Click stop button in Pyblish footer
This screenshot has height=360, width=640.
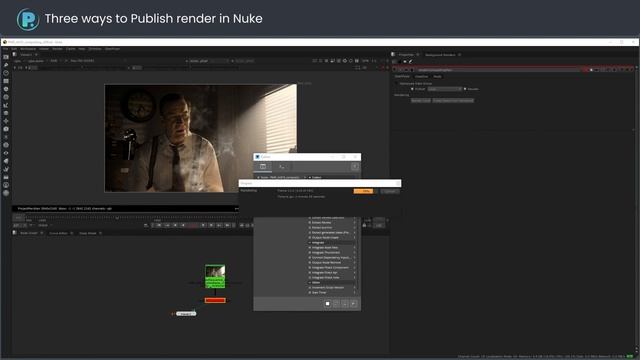coord(327,304)
